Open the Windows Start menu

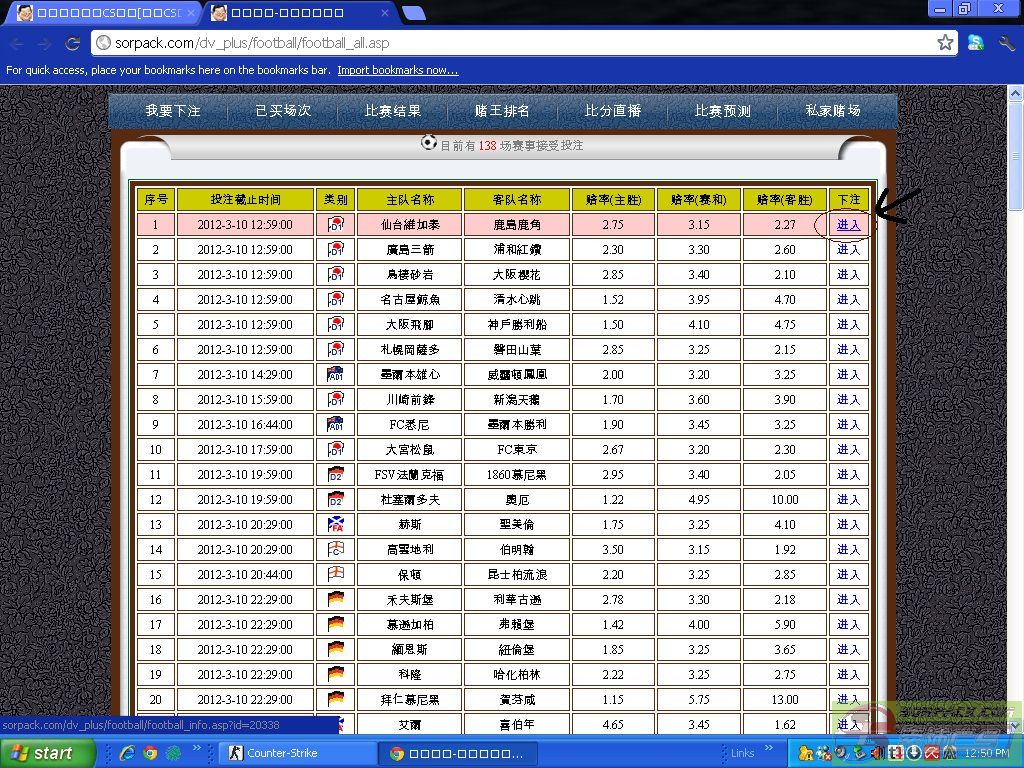[45, 753]
